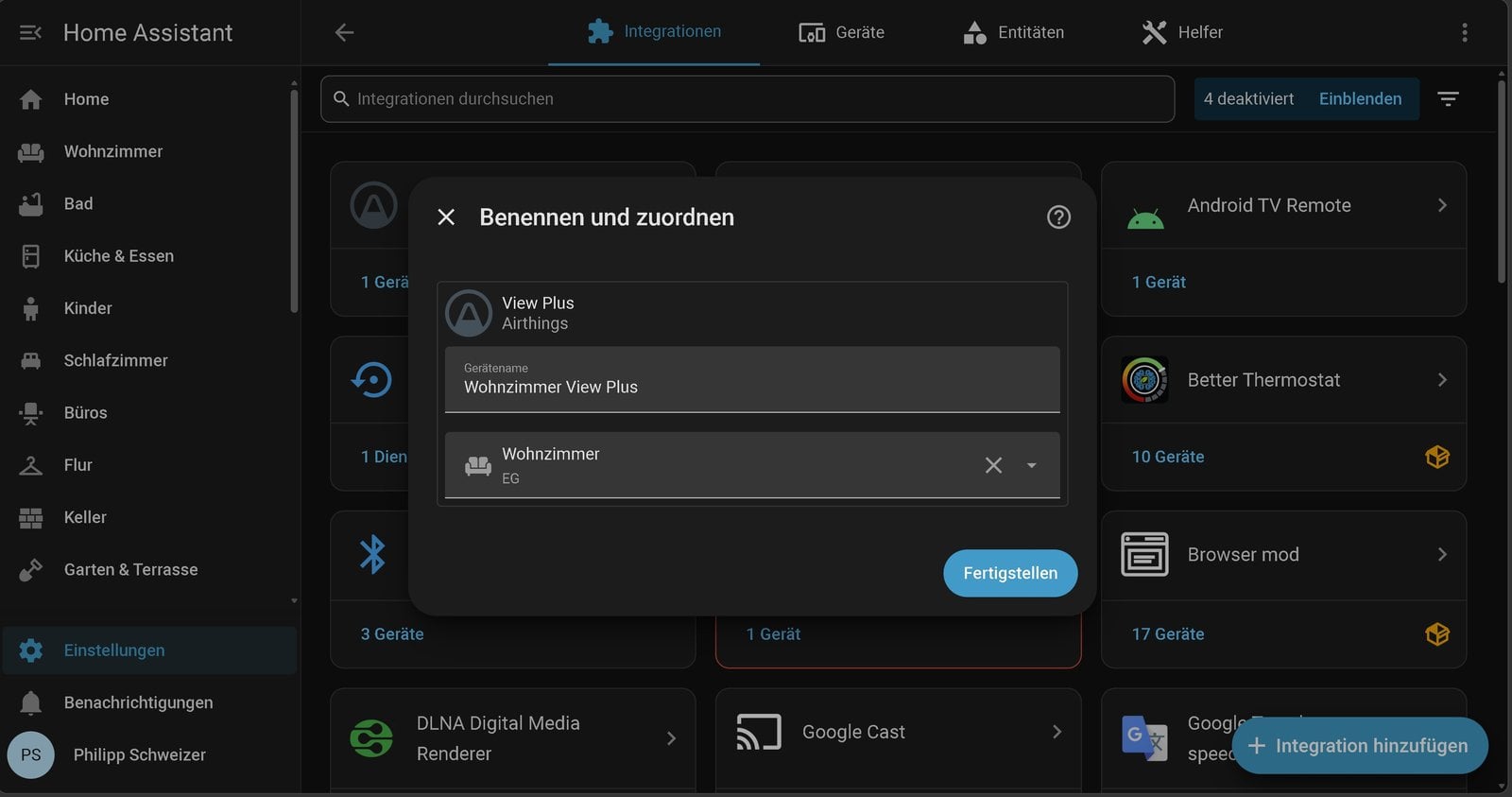
Task: Switch to the Helfer tab
Action: [x=1182, y=33]
